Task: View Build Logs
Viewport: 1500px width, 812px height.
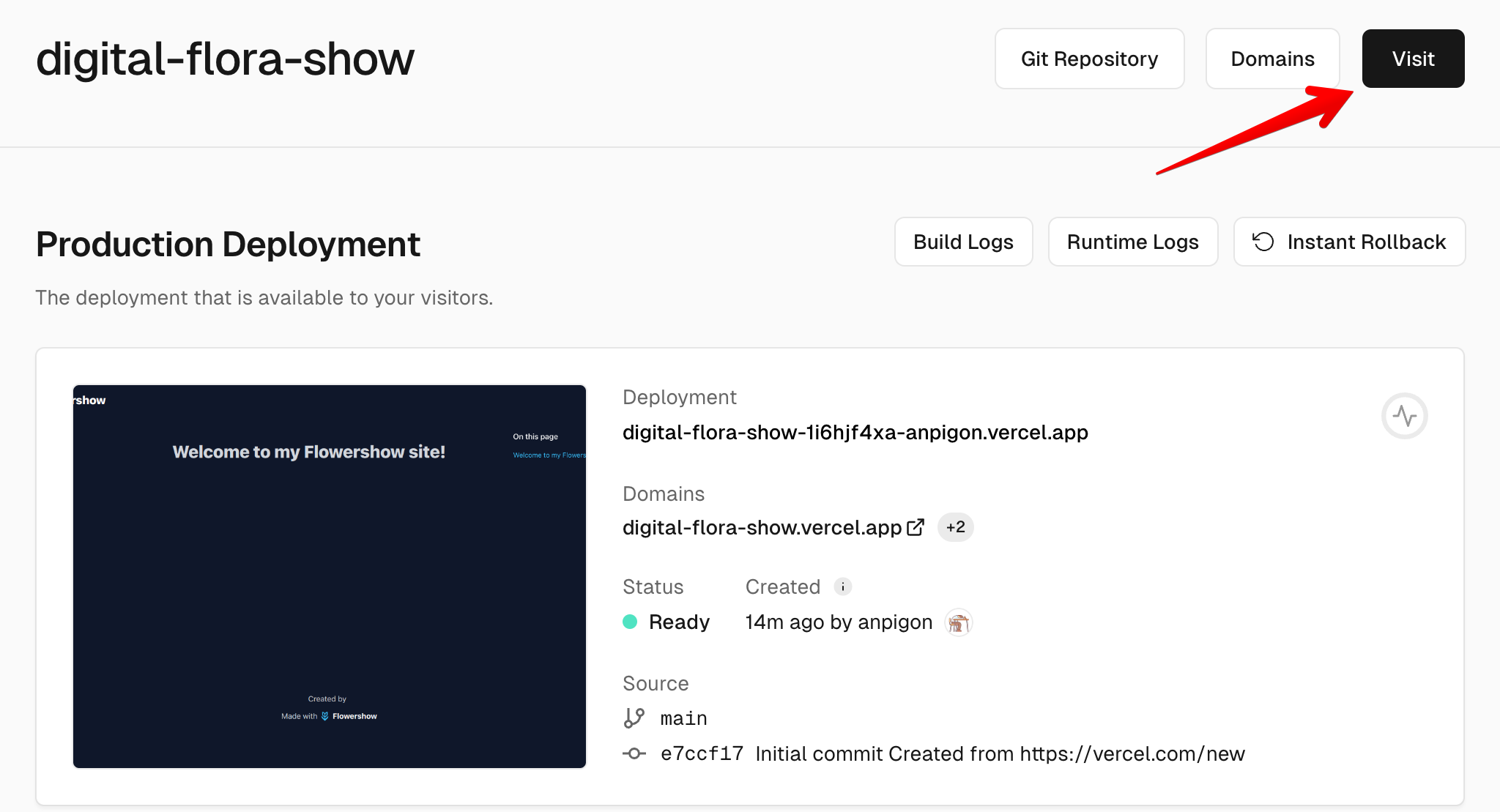Action: point(963,242)
